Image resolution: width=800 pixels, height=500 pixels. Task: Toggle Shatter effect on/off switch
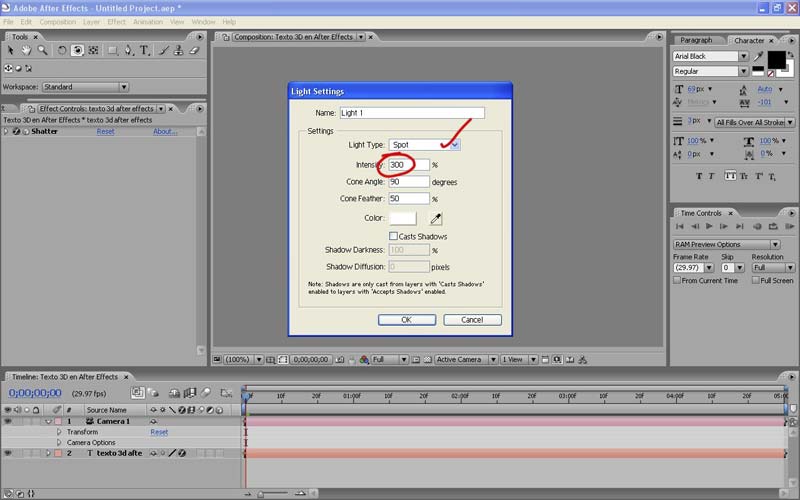[16, 132]
